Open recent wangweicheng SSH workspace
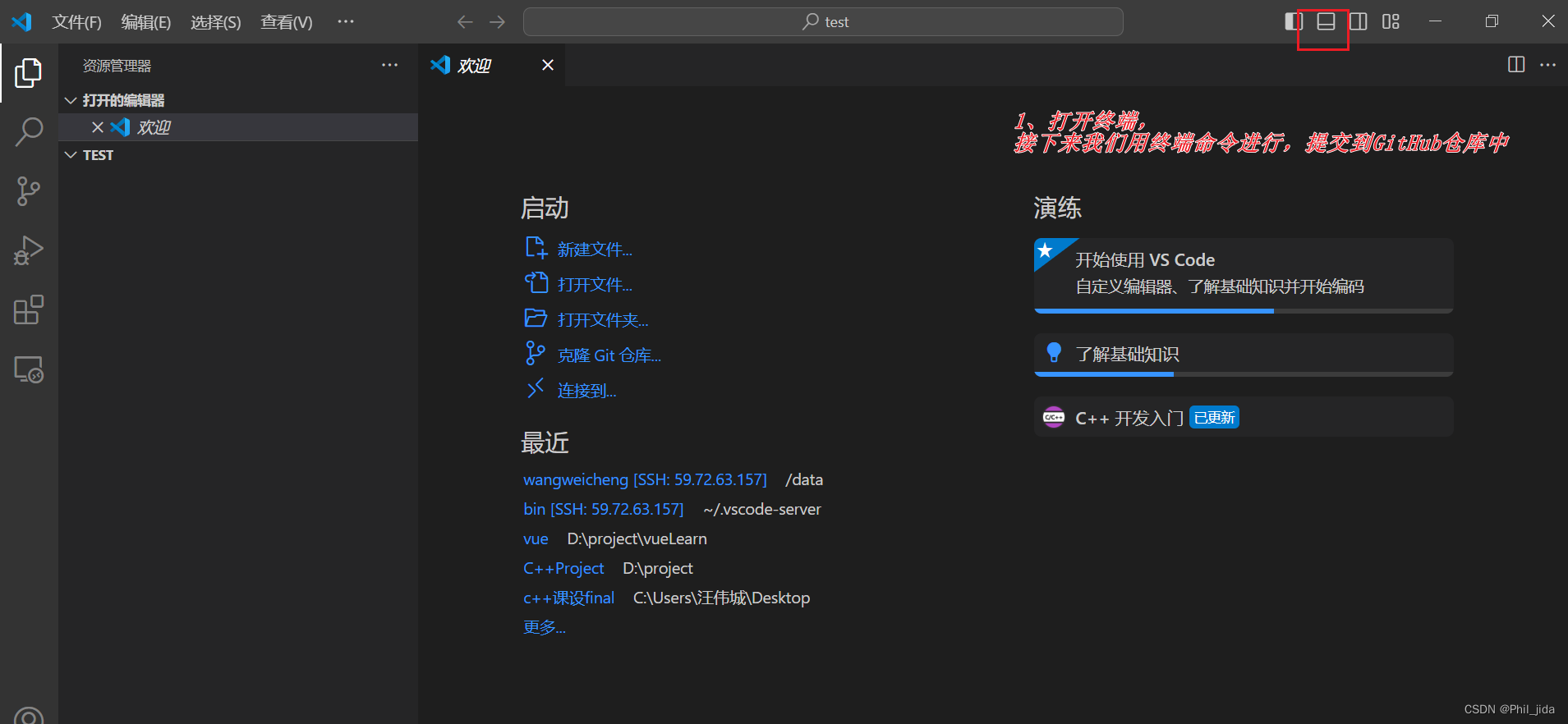 pos(645,479)
